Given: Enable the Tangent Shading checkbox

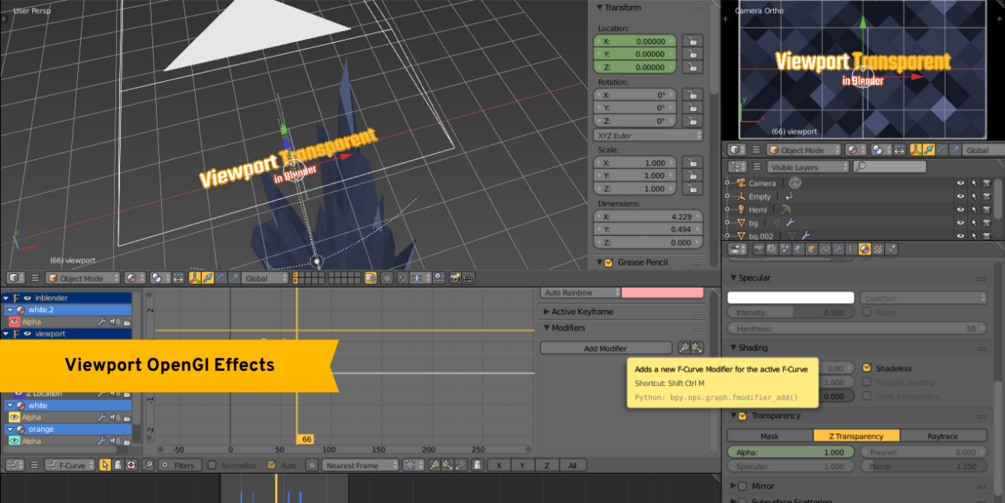Looking at the screenshot, I should tap(867, 382).
